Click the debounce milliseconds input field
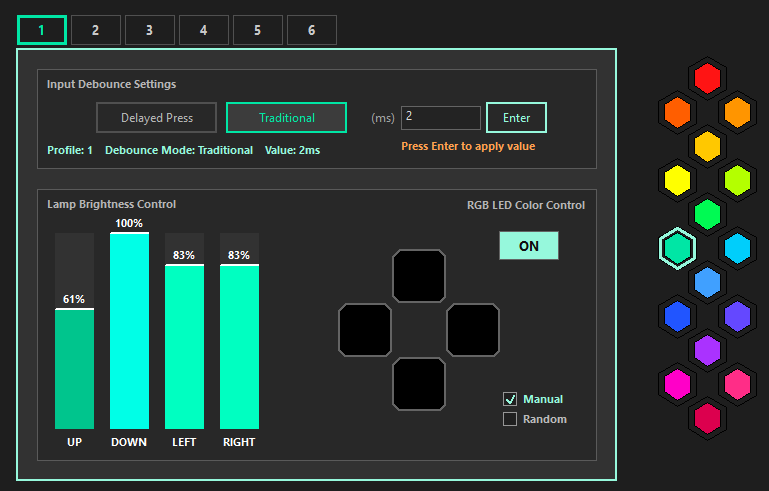Screen dimensions: 769x491 440,118
